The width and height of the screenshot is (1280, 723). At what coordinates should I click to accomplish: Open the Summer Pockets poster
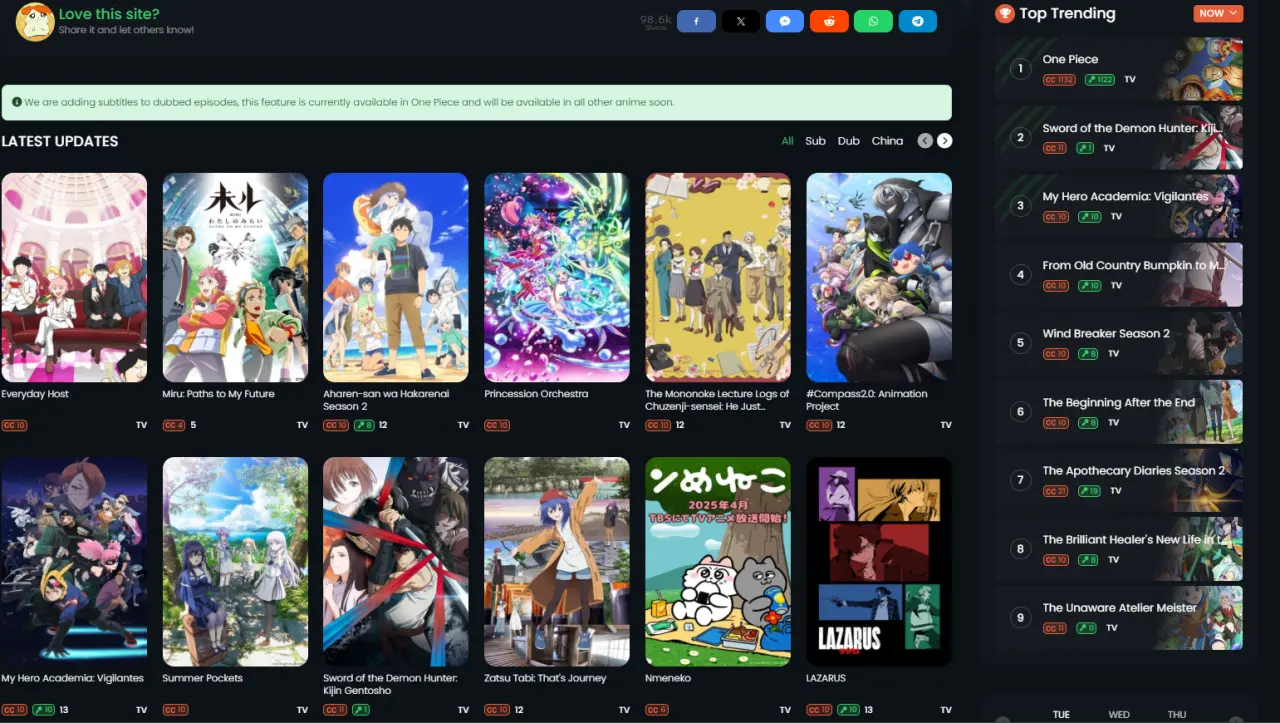click(x=235, y=562)
